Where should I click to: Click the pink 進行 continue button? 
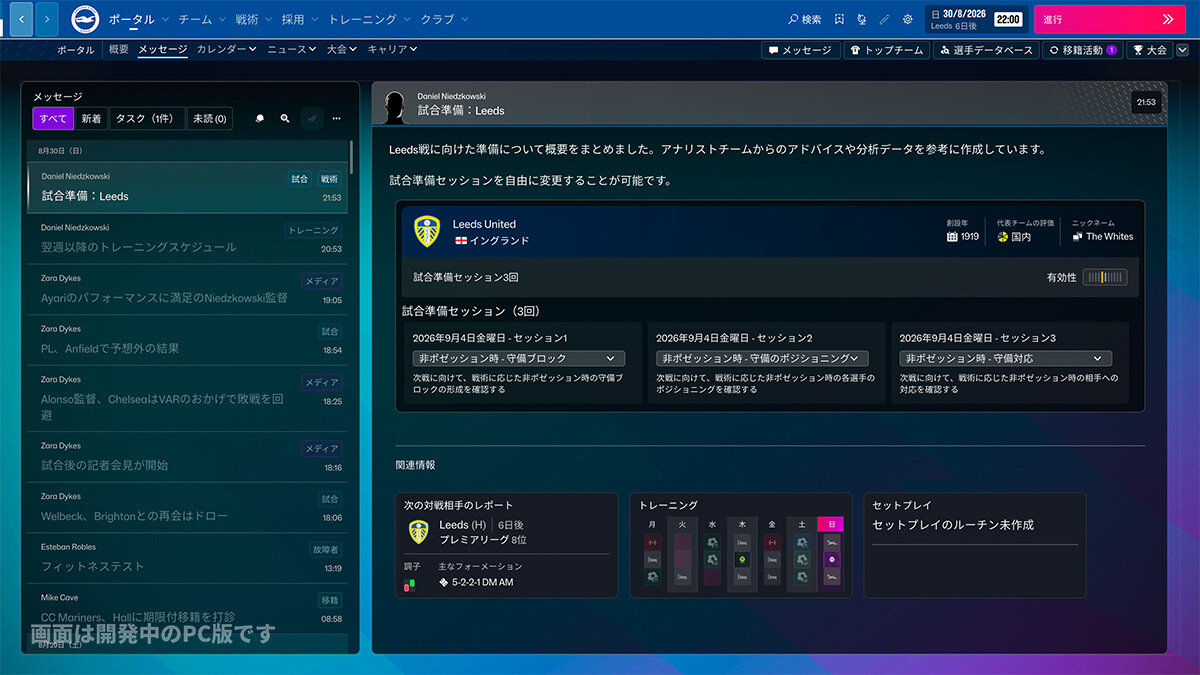1110,19
